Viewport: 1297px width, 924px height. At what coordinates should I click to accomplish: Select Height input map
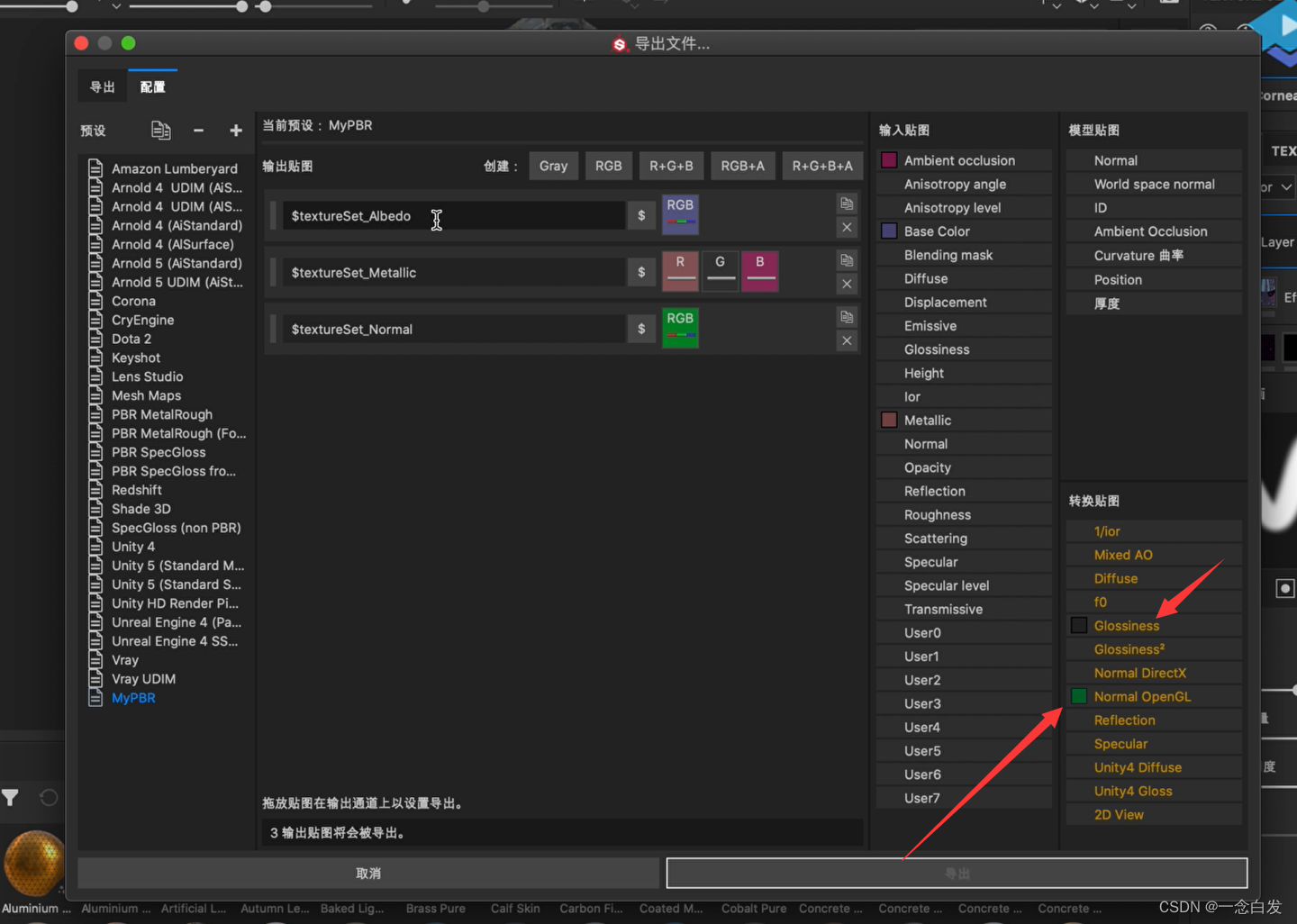[x=964, y=373]
